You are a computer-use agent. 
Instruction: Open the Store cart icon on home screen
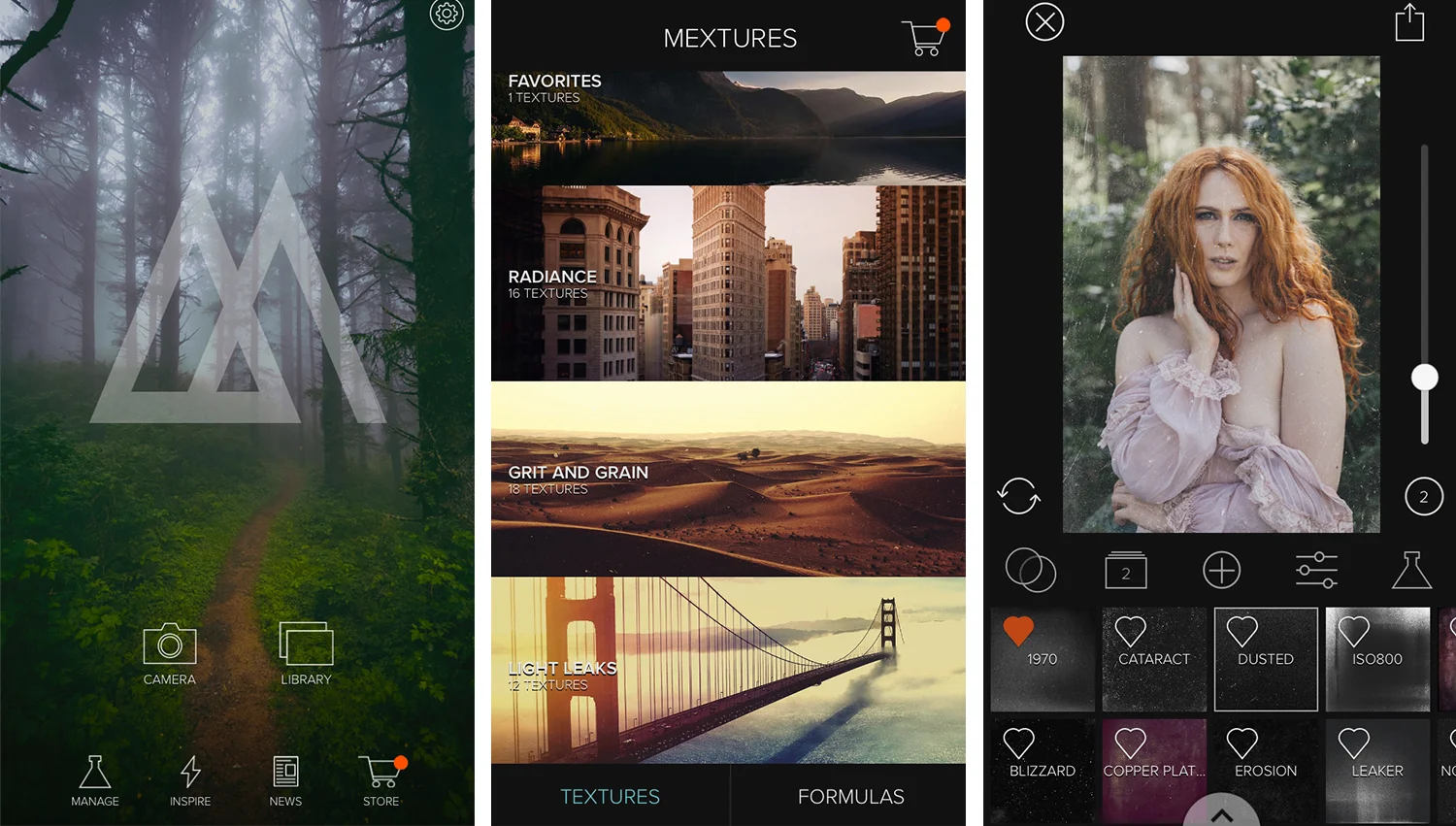coord(381,772)
